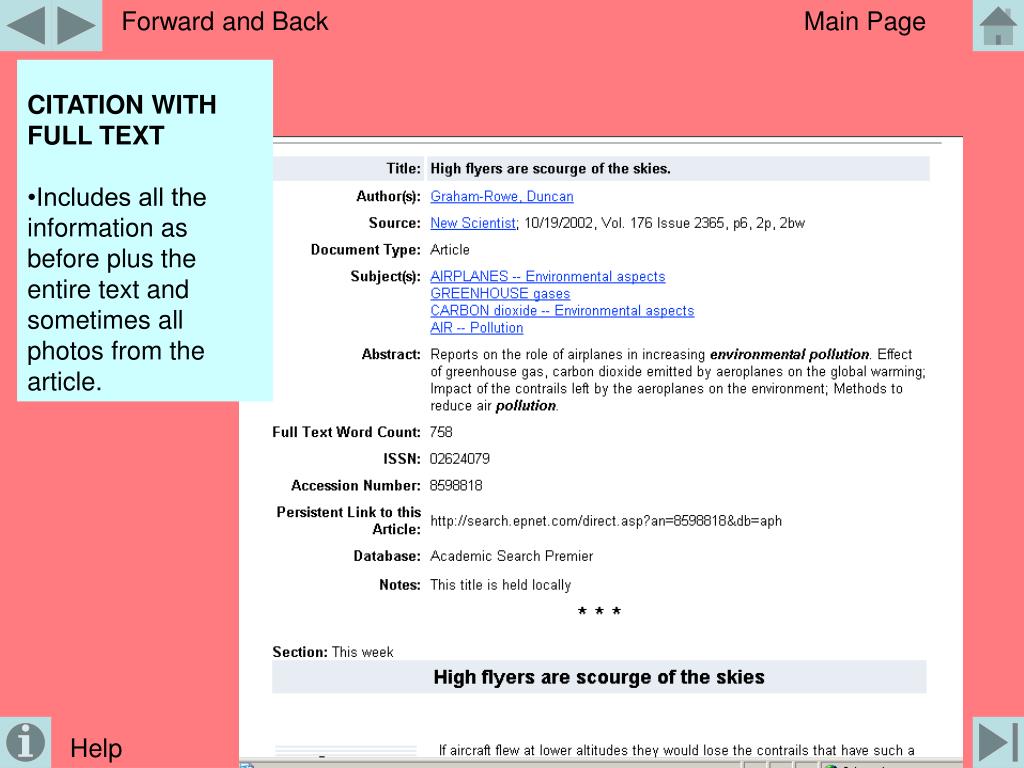Go back with the left arrow icon
The image size is (1024, 768).
click(x=25, y=25)
